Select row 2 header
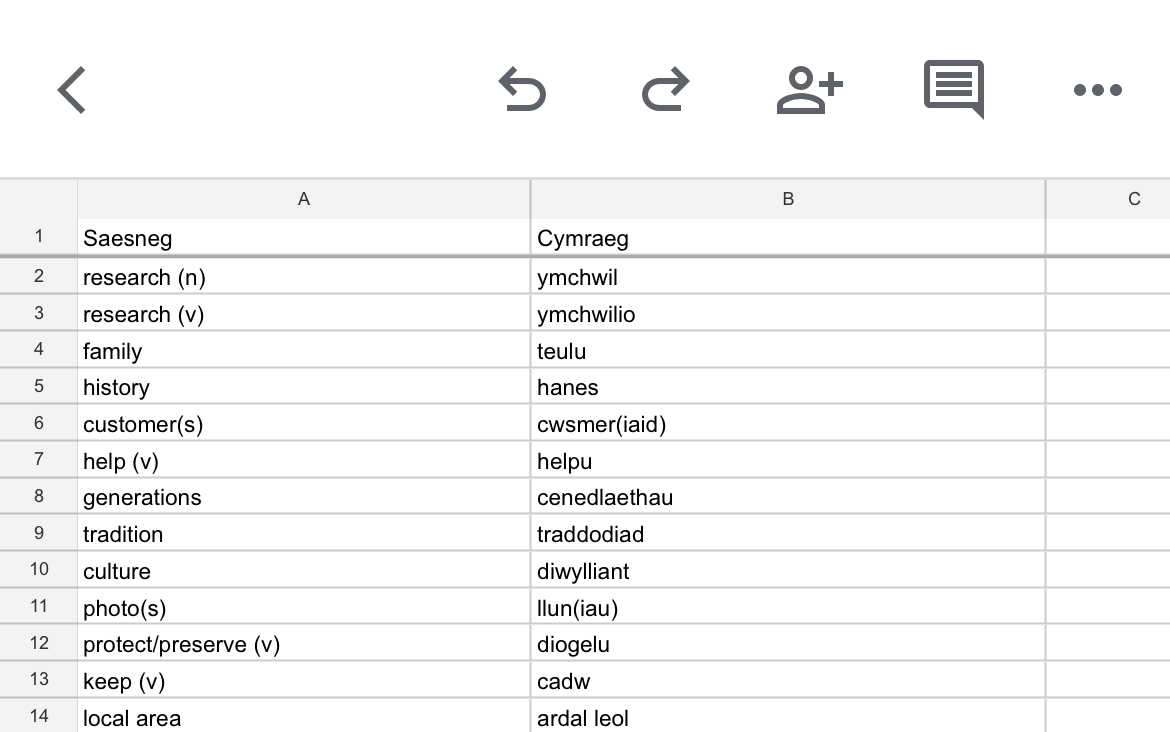The width and height of the screenshot is (1170, 732). 39,276
